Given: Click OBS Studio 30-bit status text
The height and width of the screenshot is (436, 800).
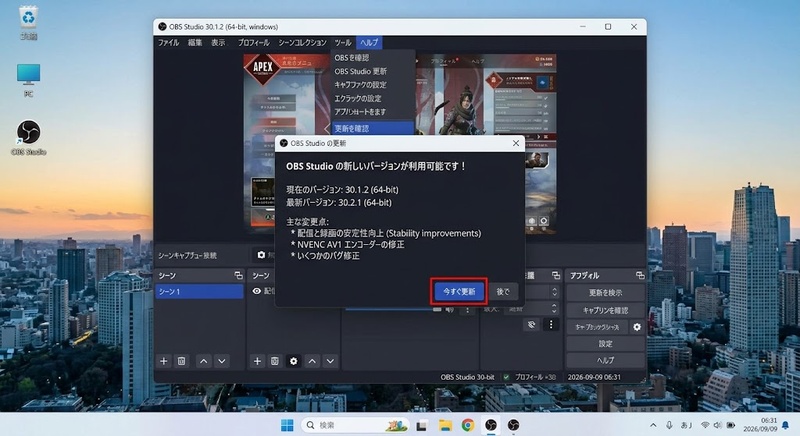Looking at the screenshot, I should click(467, 377).
